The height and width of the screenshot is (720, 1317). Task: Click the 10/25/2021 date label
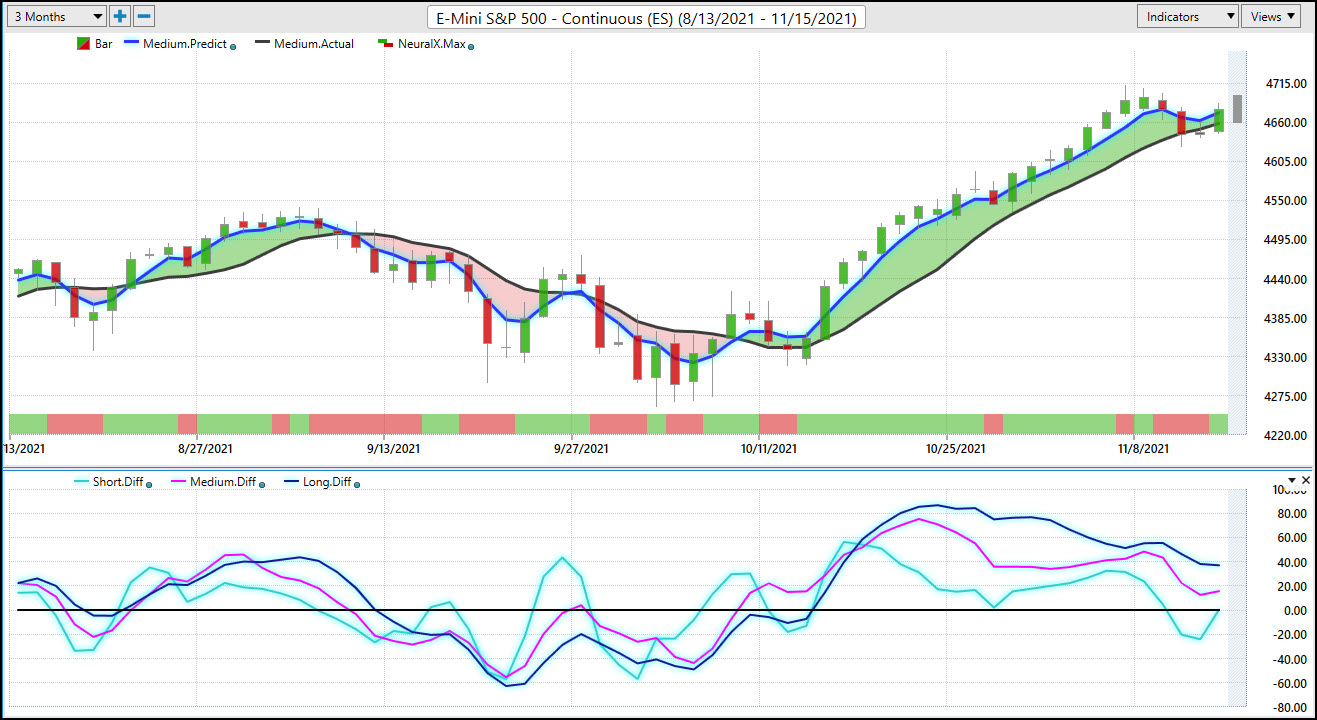point(956,450)
